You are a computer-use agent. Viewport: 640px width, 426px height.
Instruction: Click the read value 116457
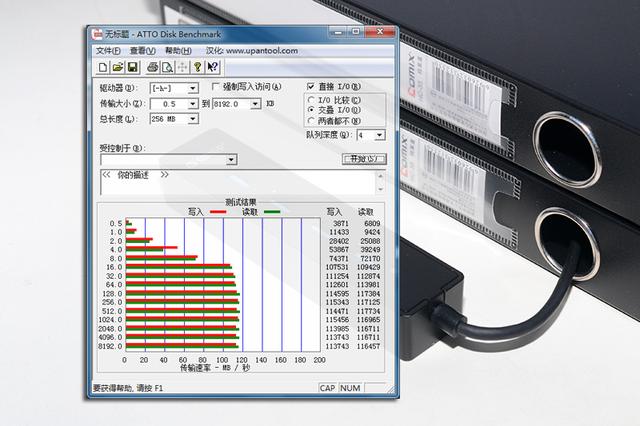pyautogui.click(x=368, y=346)
